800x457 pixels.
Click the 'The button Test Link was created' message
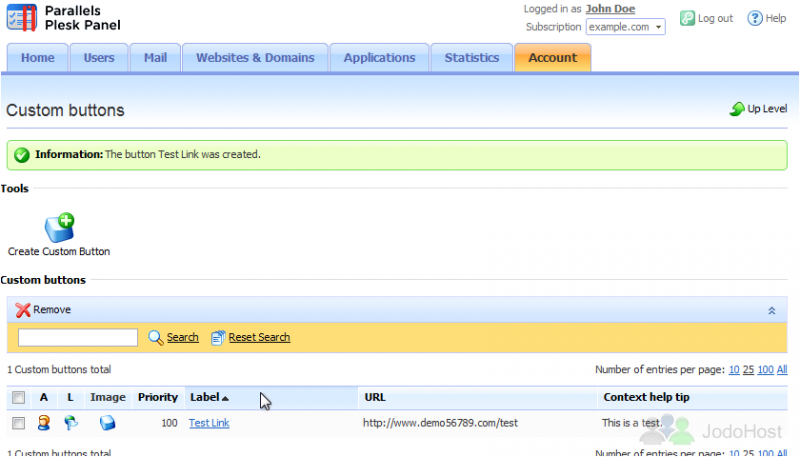183,155
